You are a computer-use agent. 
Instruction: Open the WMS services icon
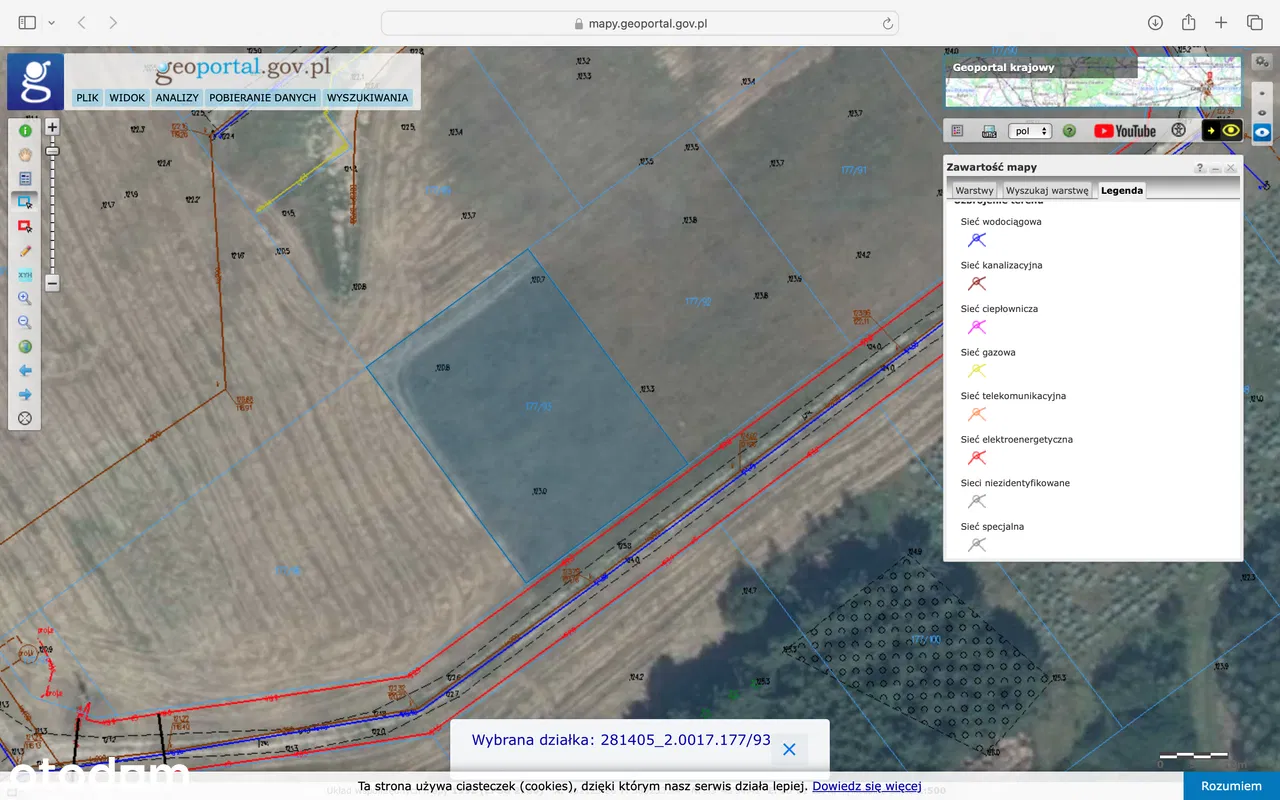click(989, 131)
